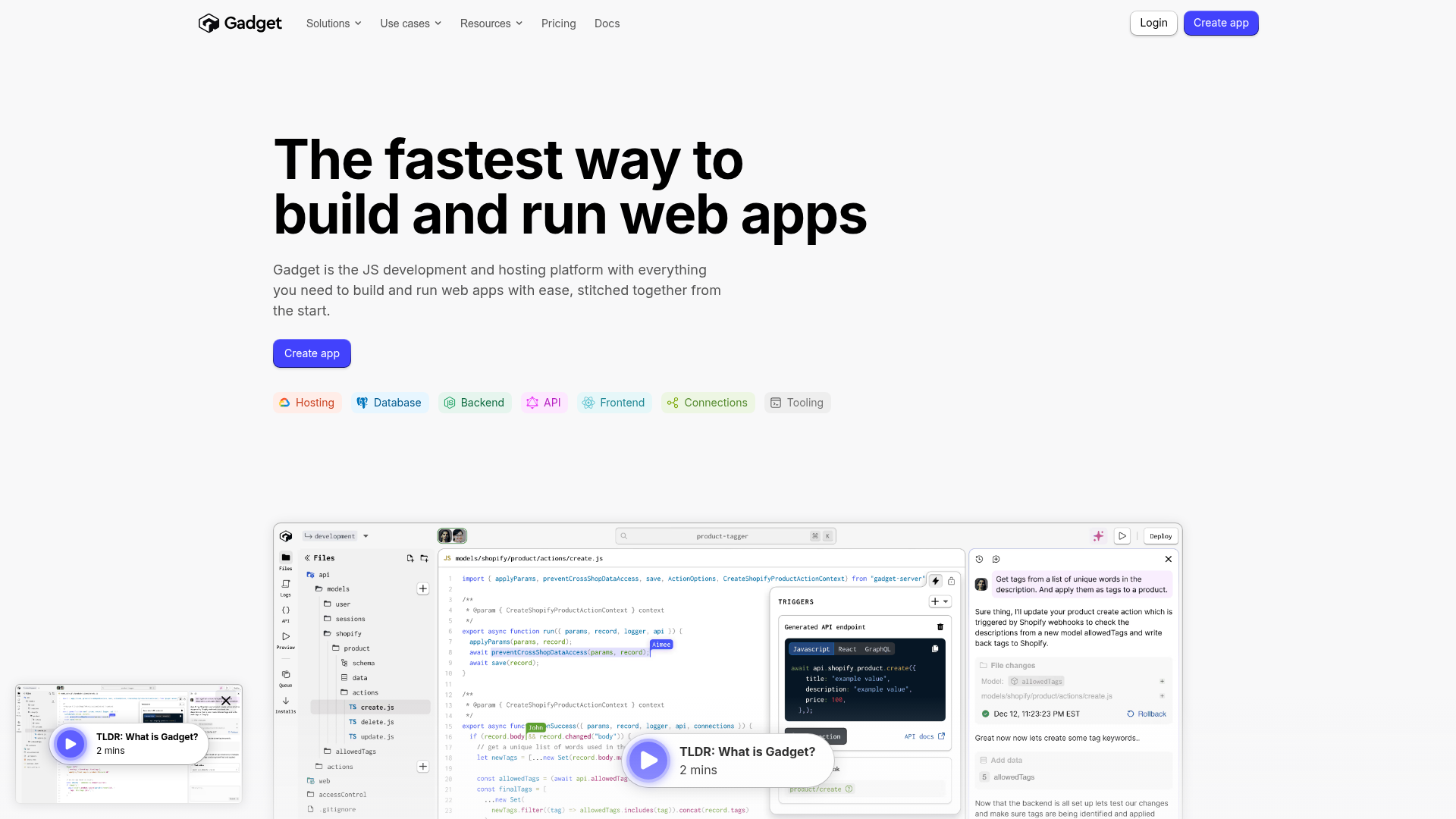This screenshot has height=819, width=1456.
Task: Choose the Frontend React icon chip
Action: (614, 403)
